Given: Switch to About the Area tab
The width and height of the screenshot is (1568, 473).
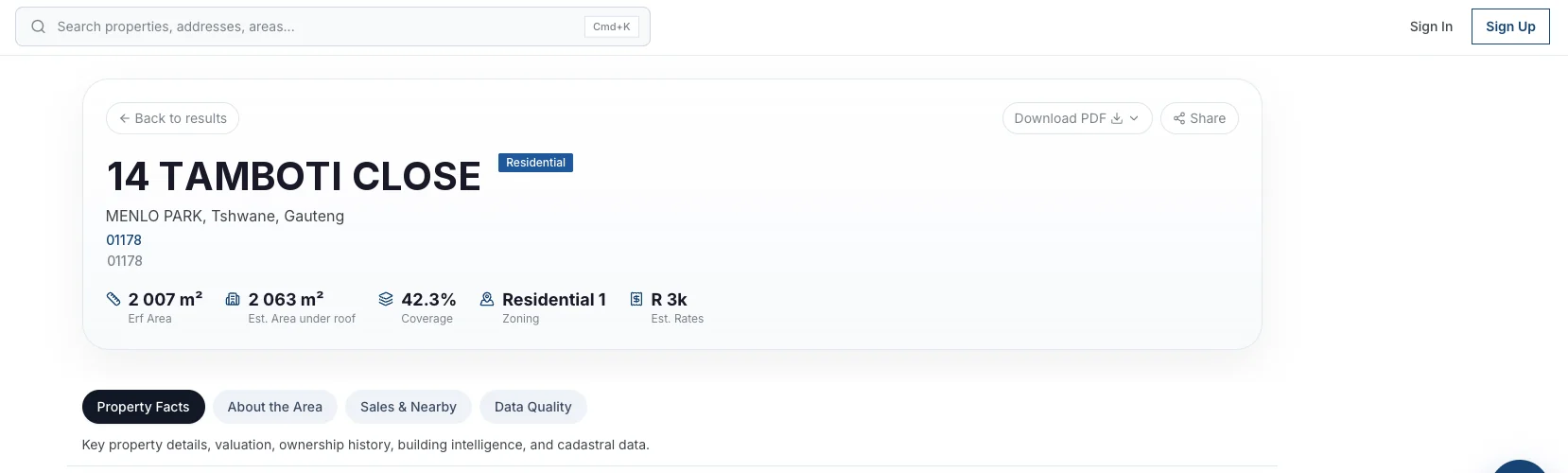Looking at the screenshot, I should tap(275, 407).
